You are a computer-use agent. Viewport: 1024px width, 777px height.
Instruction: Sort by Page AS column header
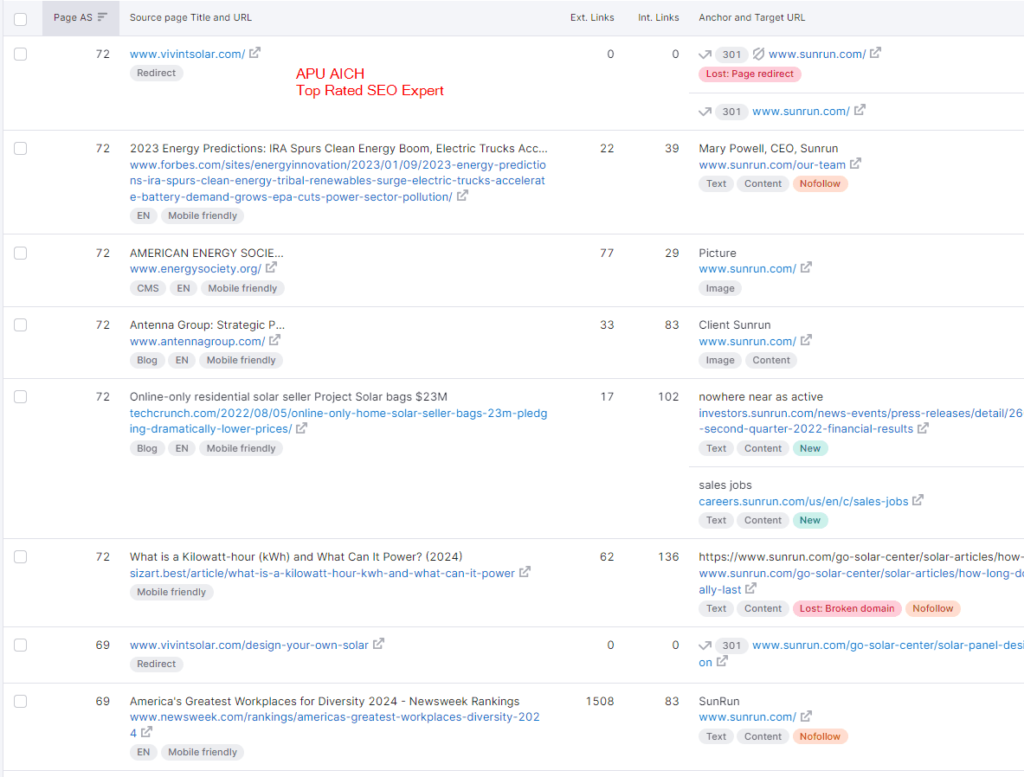pos(72,18)
